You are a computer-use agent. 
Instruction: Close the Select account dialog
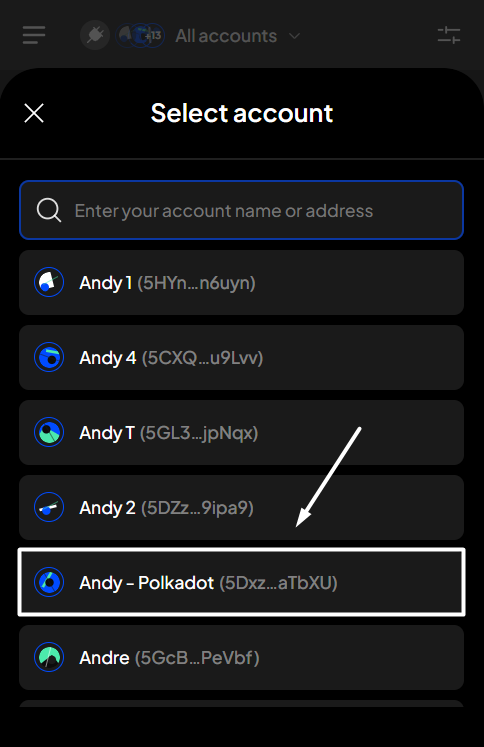[34, 113]
